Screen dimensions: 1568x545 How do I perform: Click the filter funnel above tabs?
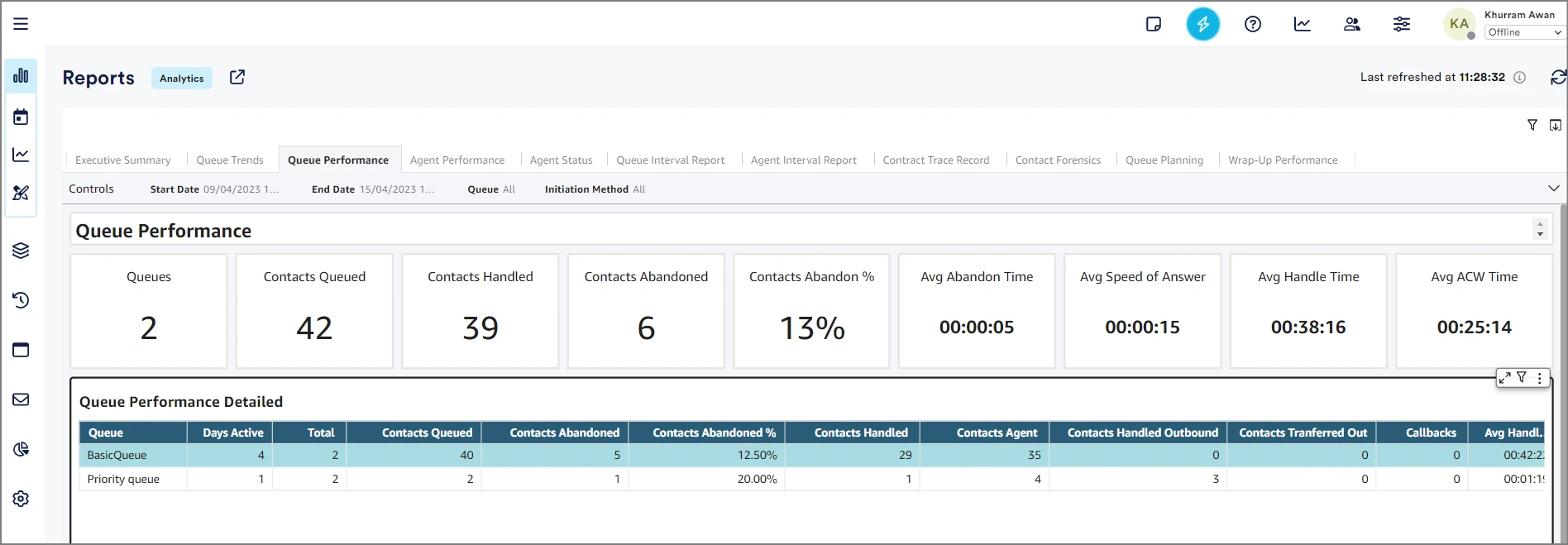click(x=1532, y=125)
